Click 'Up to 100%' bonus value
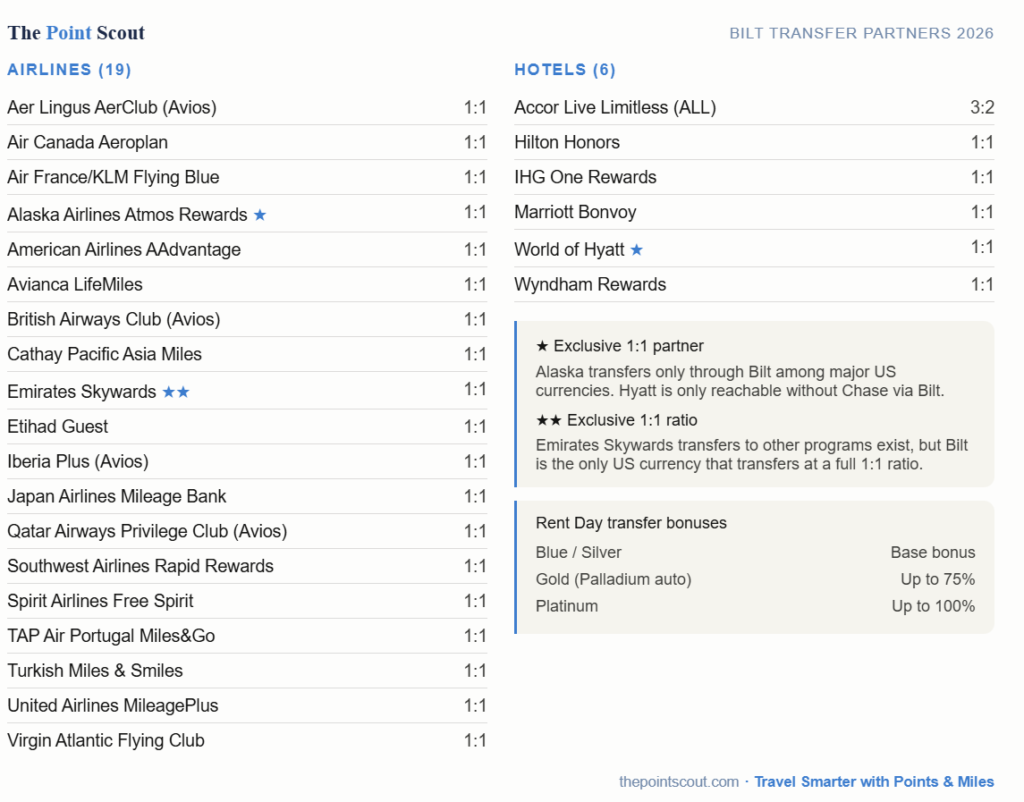The image size is (1024, 802). click(x=933, y=606)
